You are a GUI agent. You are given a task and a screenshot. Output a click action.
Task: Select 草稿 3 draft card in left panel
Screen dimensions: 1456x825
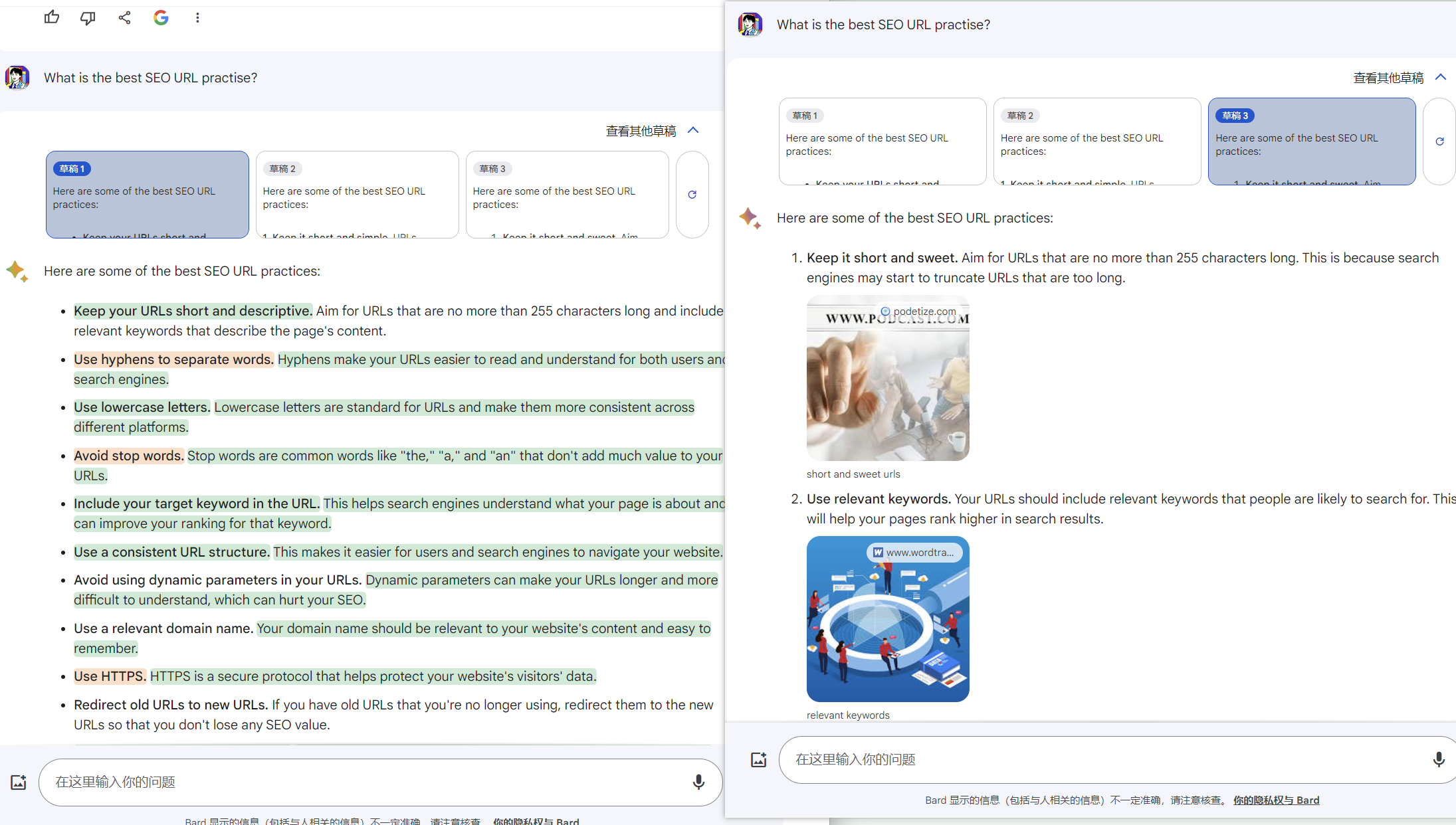pyautogui.click(x=567, y=195)
